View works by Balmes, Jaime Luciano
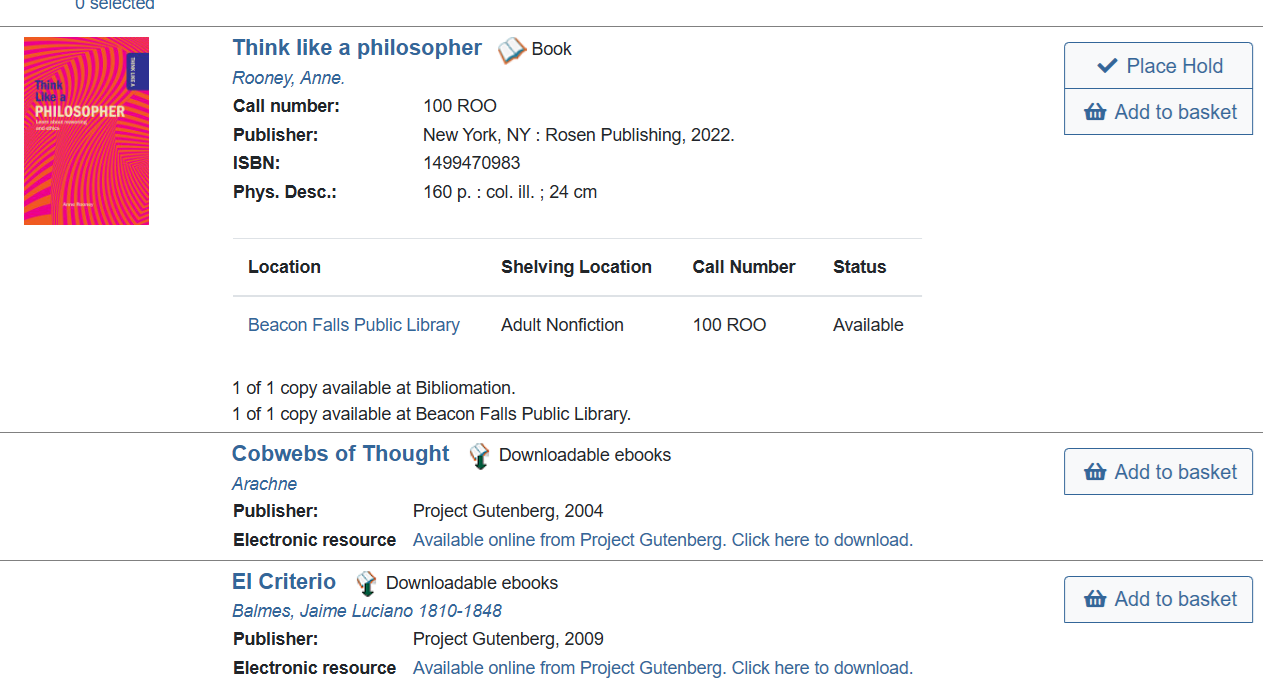The image size is (1263, 682). [367, 611]
